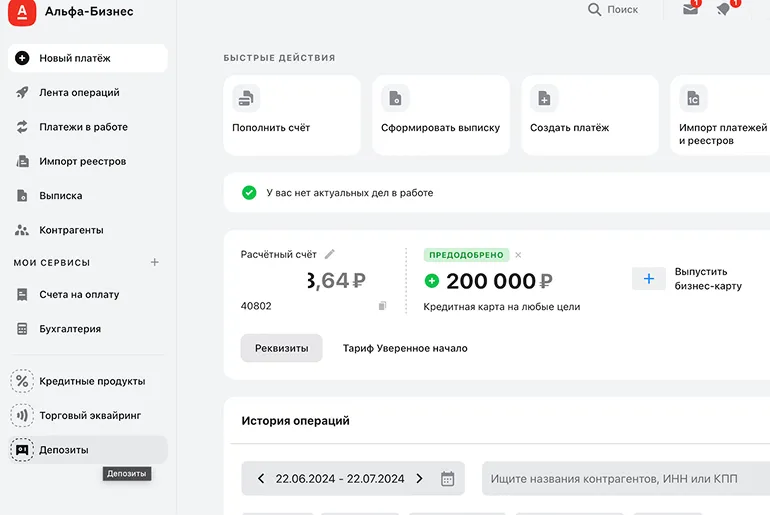This screenshot has width=770, height=515.
Task: Click the blue plus button to issue business card
Action: tap(649, 278)
